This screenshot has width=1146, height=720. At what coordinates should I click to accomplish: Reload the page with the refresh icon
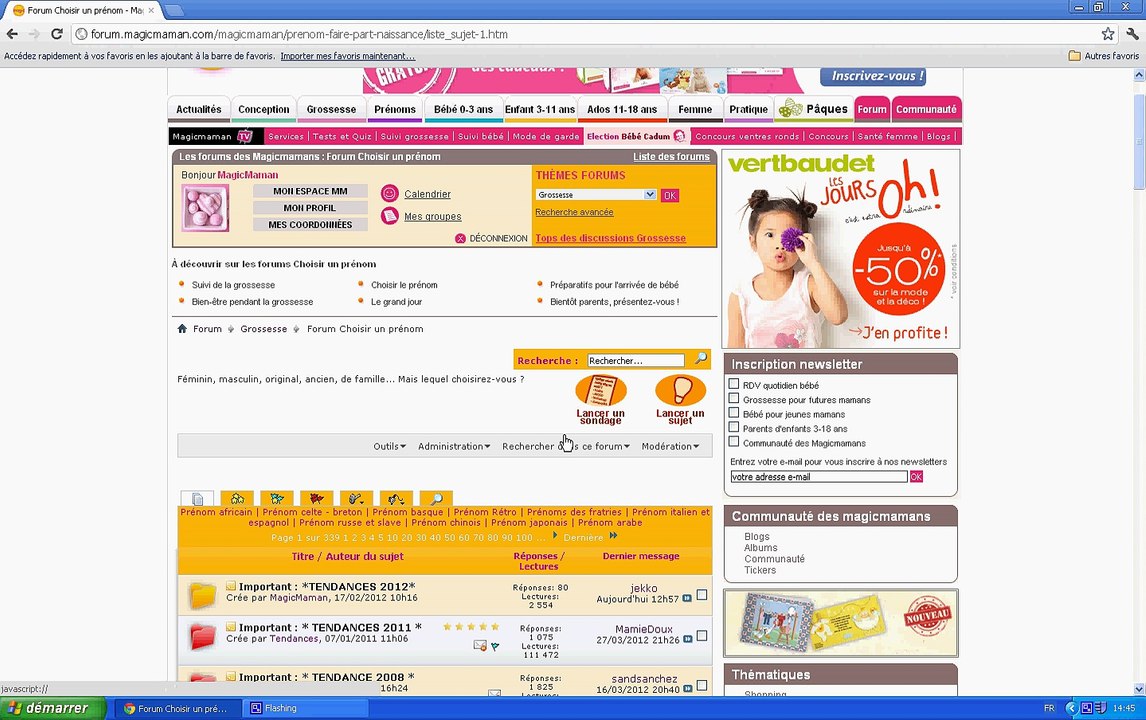point(56,34)
